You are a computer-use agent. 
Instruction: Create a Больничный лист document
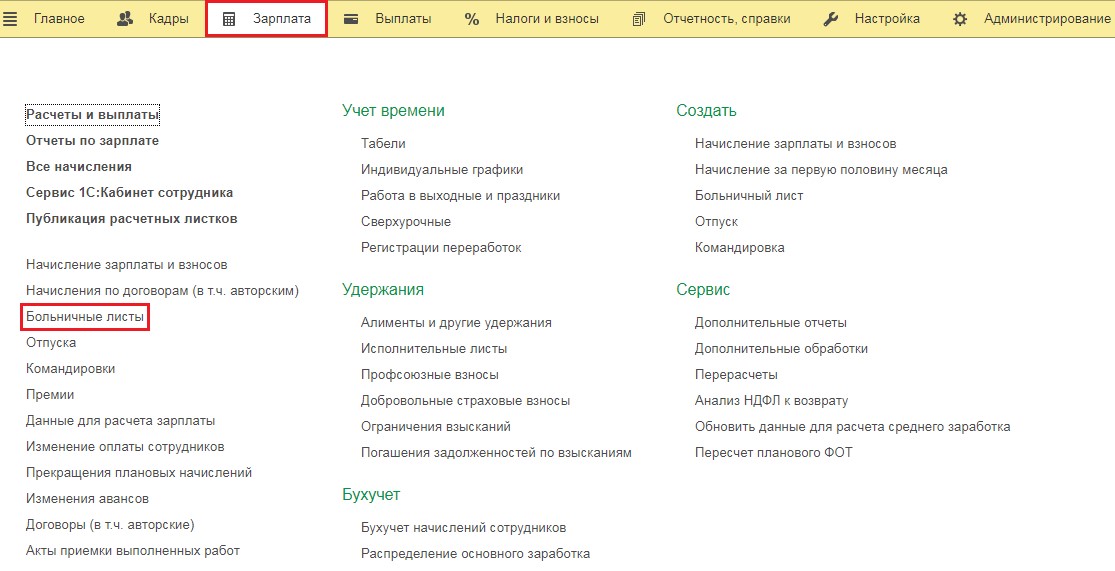749,196
